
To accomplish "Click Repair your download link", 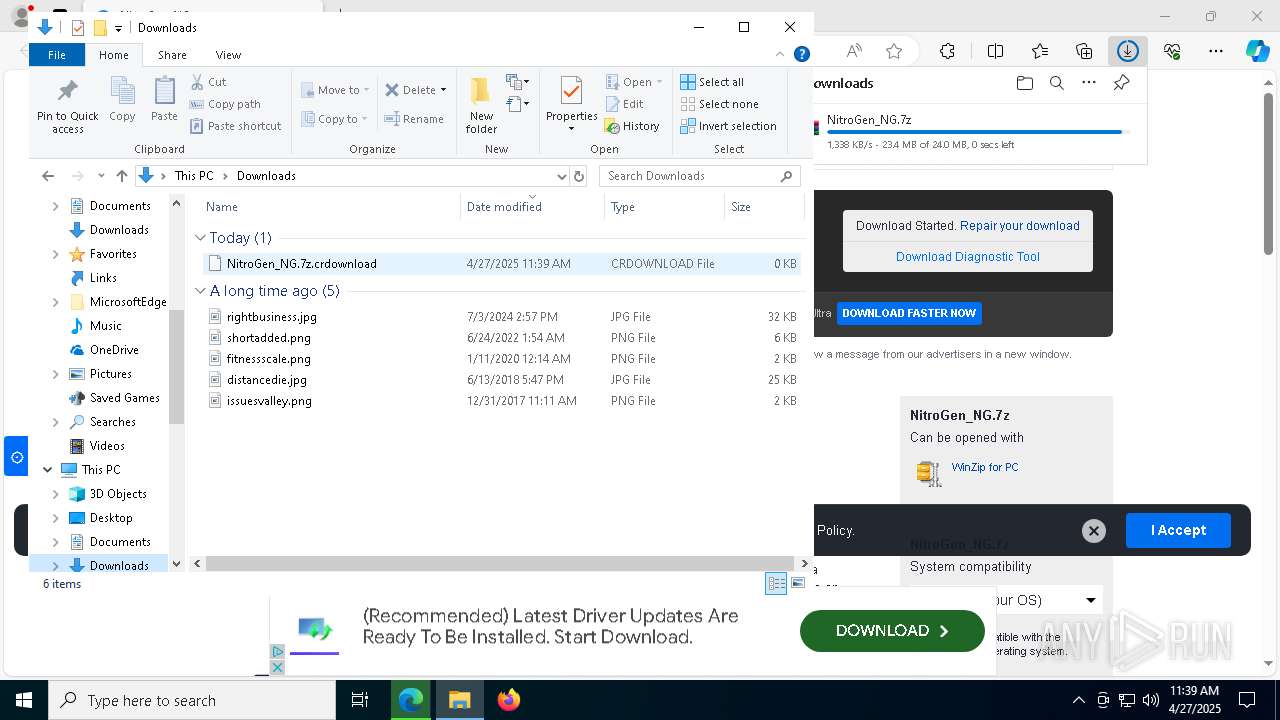I will (x=1019, y=226).
